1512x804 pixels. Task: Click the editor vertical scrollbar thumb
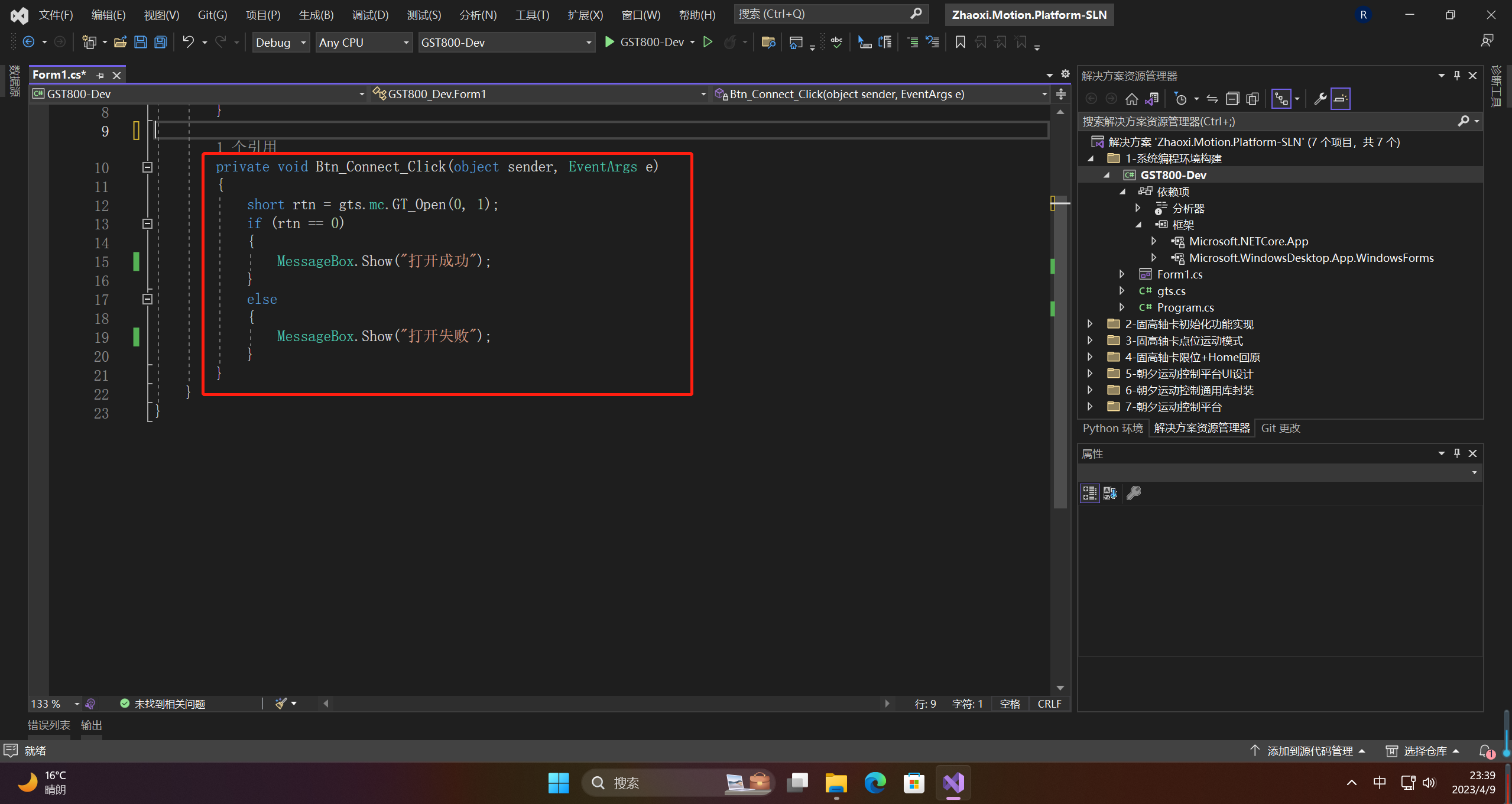[1060, 355]
